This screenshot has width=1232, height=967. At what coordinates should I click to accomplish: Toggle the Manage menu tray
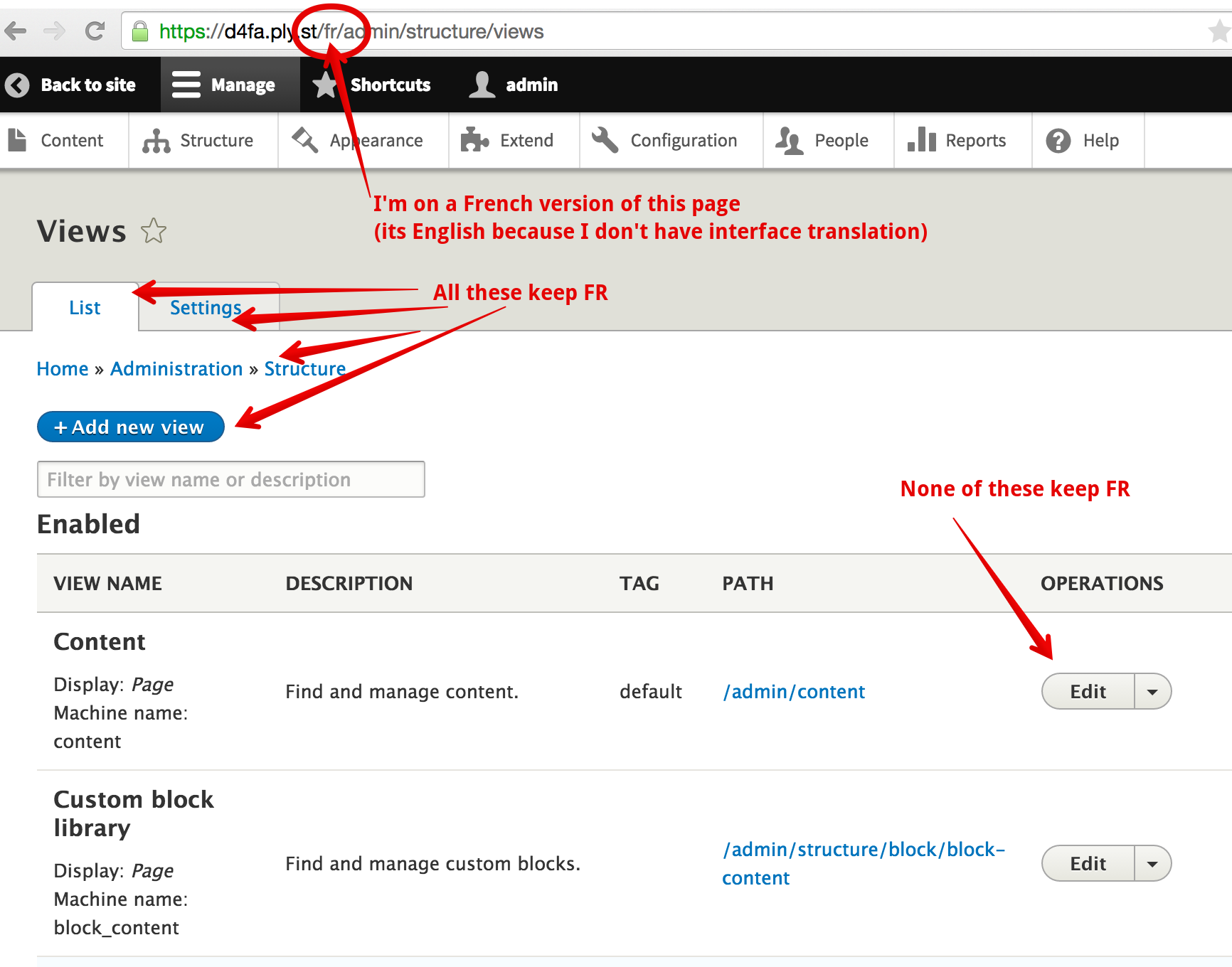coord(224,85)
